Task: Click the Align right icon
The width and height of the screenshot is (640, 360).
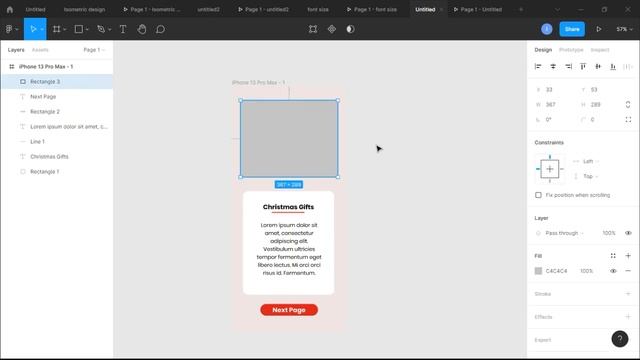Action: click(568, 66)
